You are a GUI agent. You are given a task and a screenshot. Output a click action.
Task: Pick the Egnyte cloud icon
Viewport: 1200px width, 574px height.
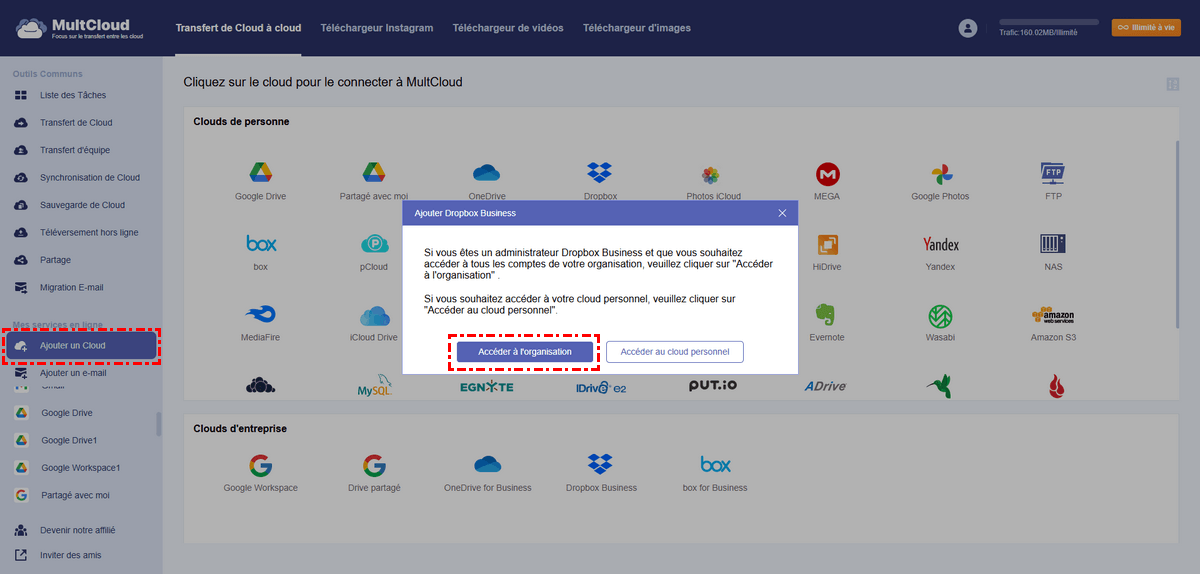coord(487,387)
